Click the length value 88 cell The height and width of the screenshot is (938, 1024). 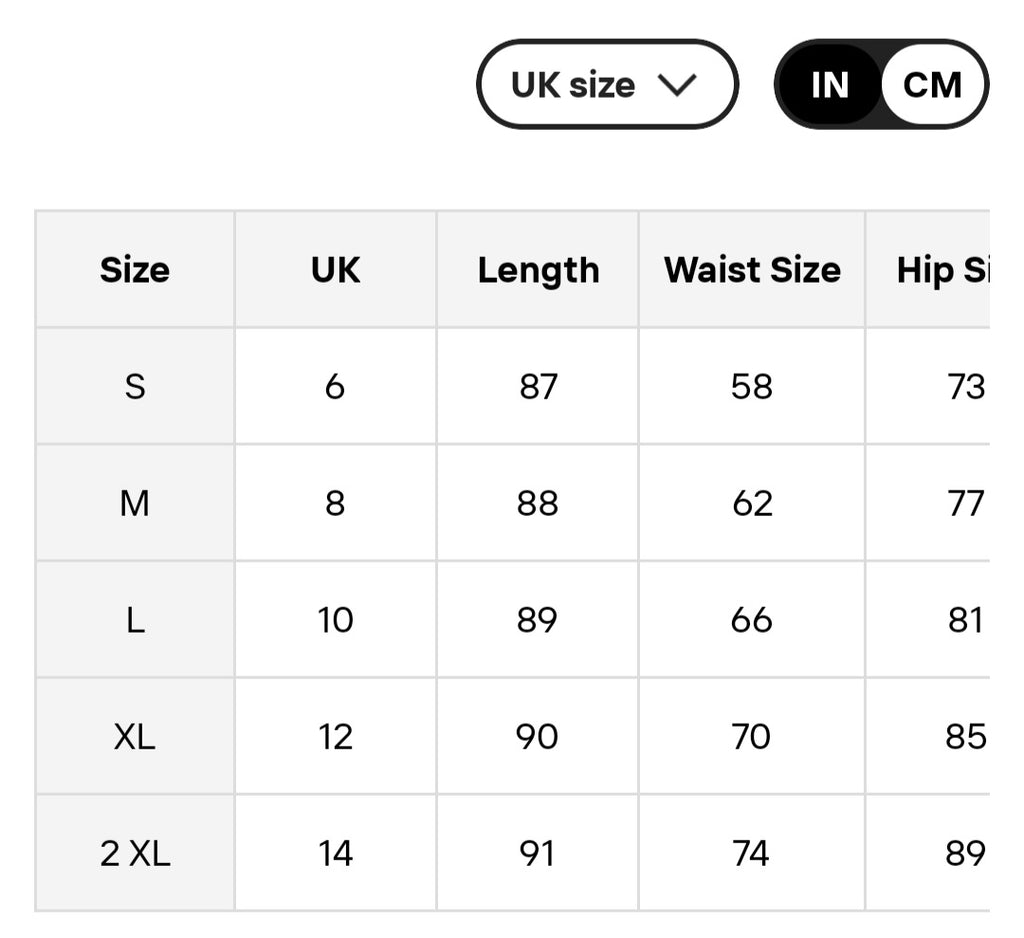538,503
